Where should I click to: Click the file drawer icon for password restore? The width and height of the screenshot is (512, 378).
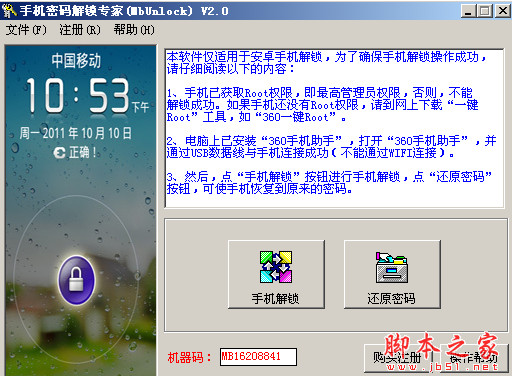(392, 267)
